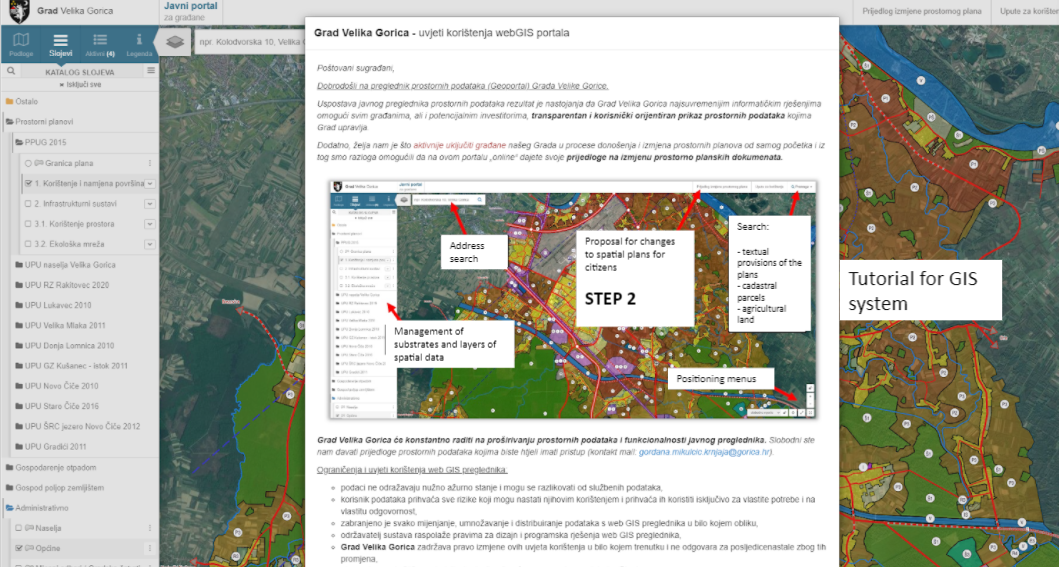Image resolution: width=1059 pixels, height=567 pixels.
Task: Show the Legenda info panel
Action: click(x=139, y=44)
